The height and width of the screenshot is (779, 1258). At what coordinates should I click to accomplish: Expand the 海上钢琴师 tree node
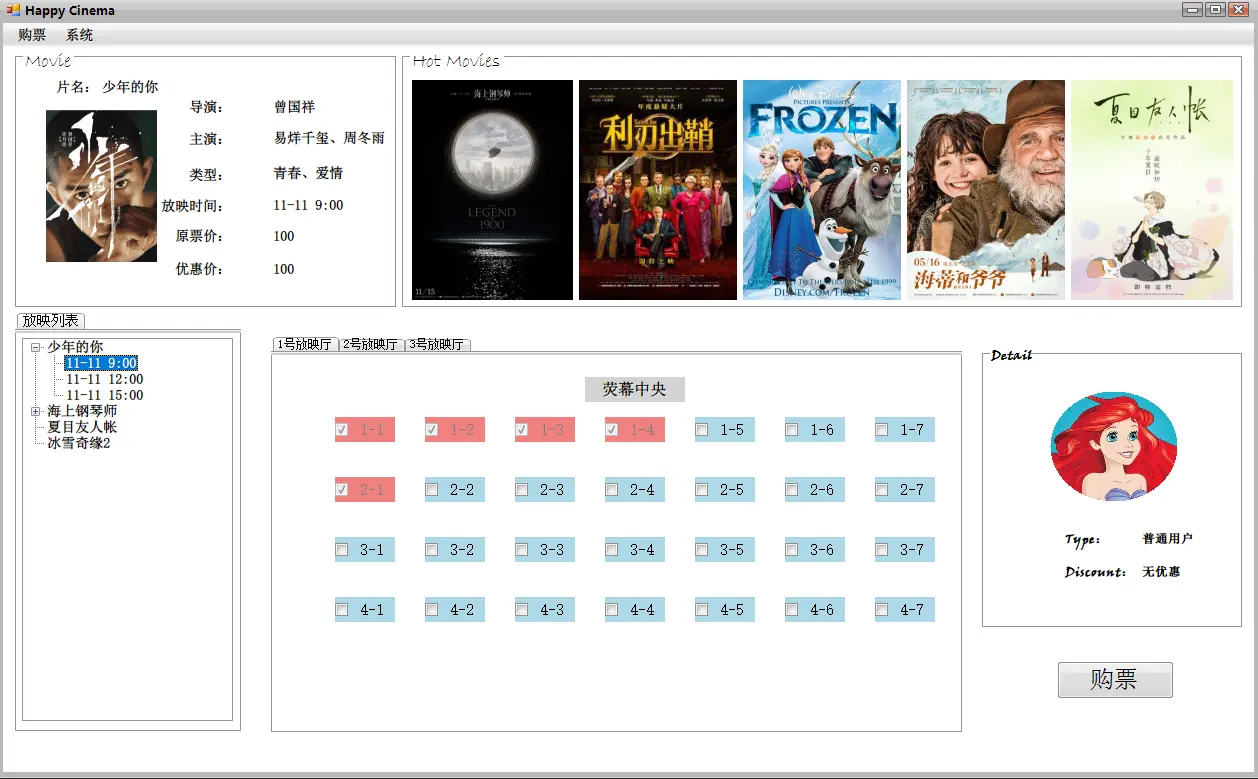(36, 411)
